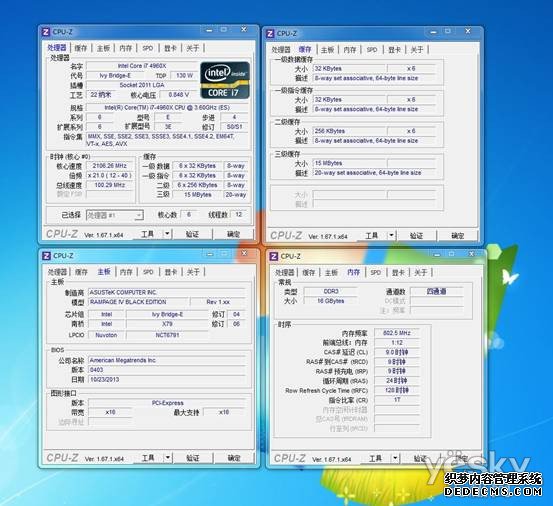Select the 内存 tab in the 处理器 window
The image size is (553, 506).
[126, 48]
